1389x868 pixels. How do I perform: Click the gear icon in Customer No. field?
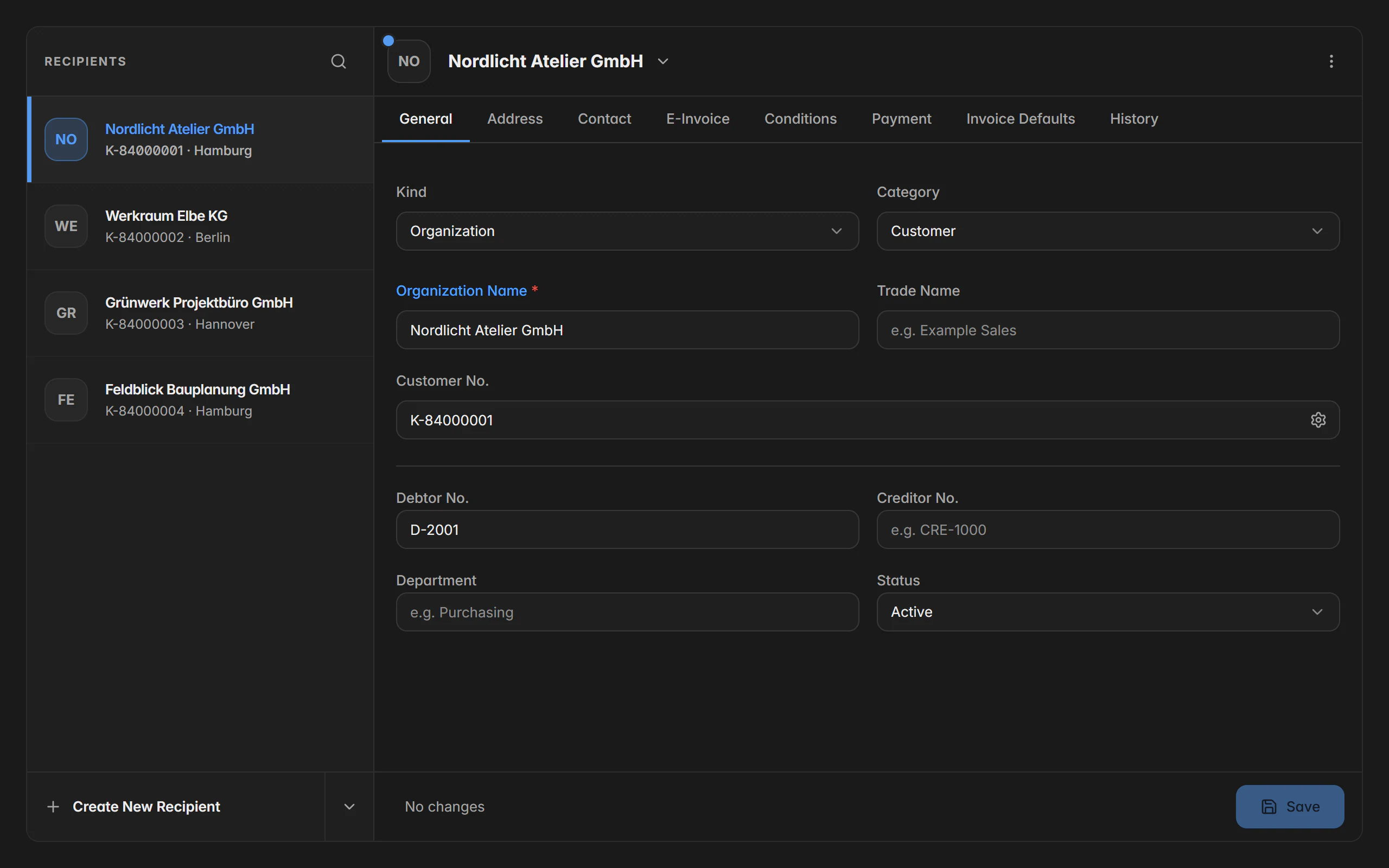(1318, 420)
